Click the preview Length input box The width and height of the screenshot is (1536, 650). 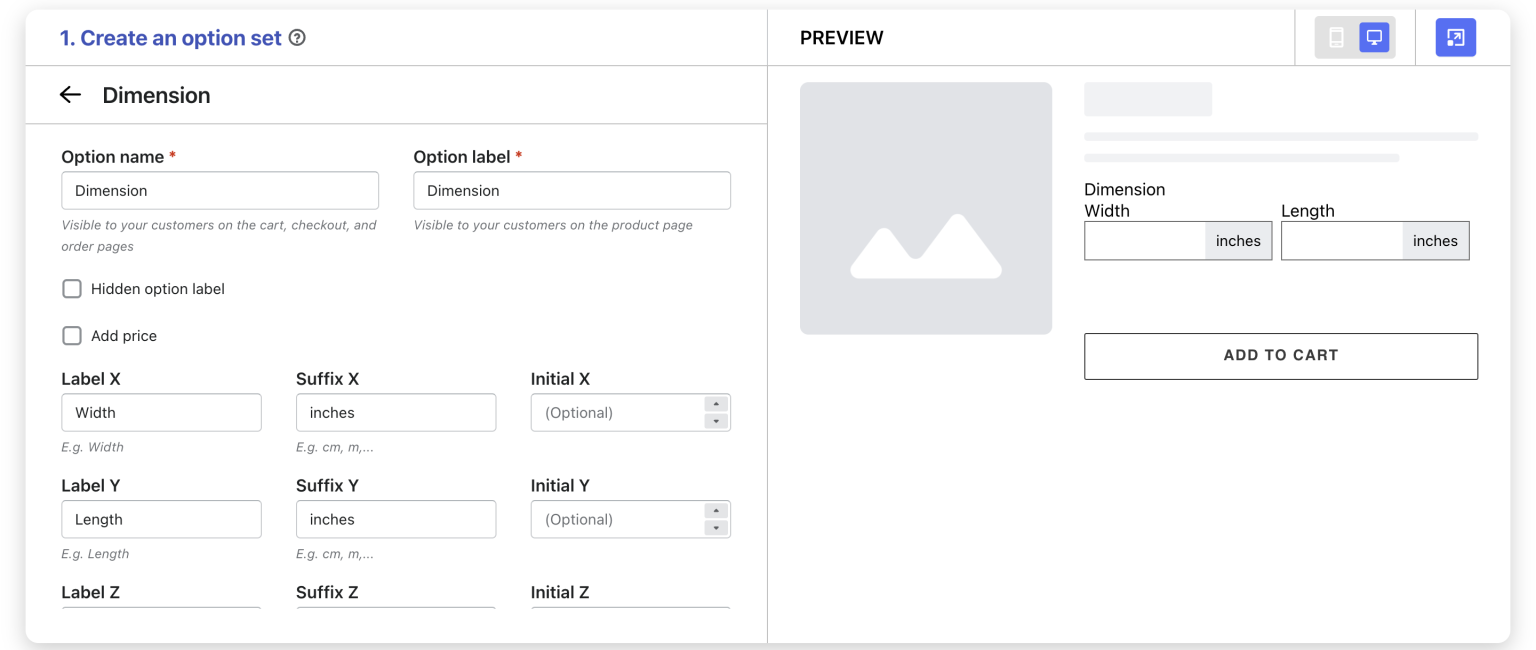[x=1342, y=241]
